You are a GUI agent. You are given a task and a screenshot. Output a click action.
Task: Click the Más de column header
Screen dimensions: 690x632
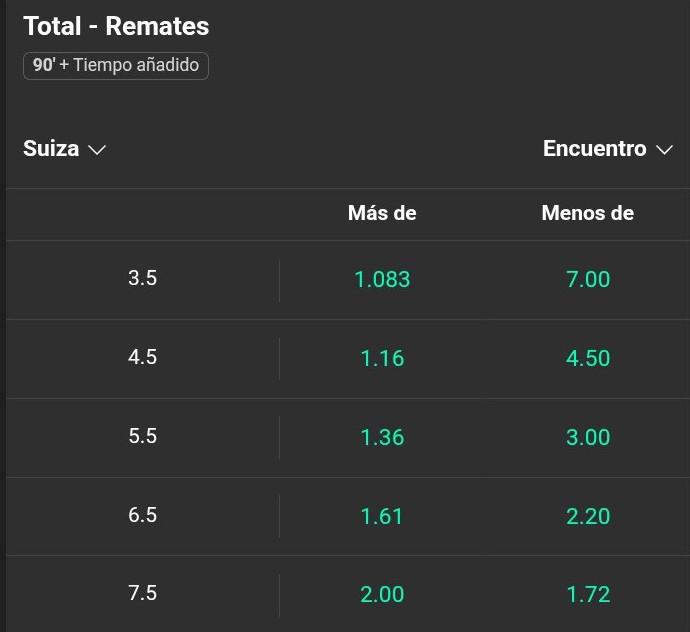click(x=382, y=213)
